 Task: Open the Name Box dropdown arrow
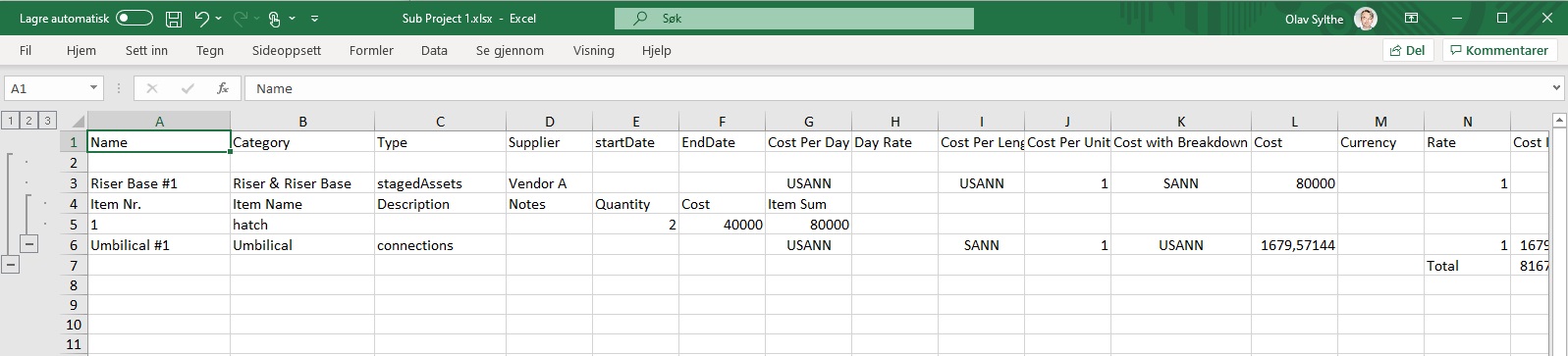(x=94, y=88)
